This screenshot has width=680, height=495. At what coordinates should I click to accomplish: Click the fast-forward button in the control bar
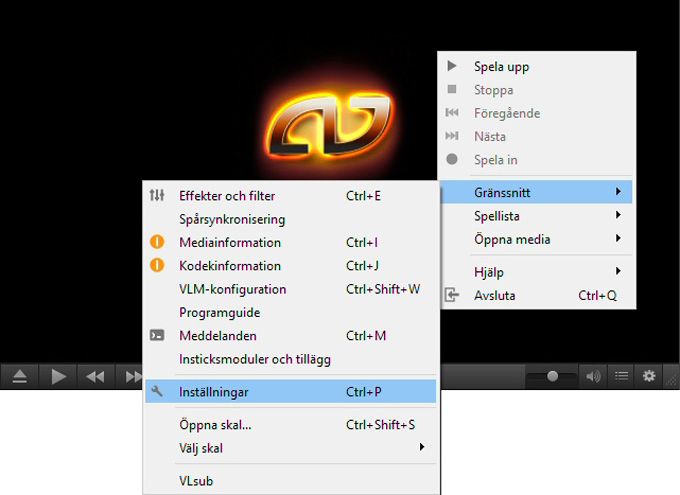coord(133,376)
